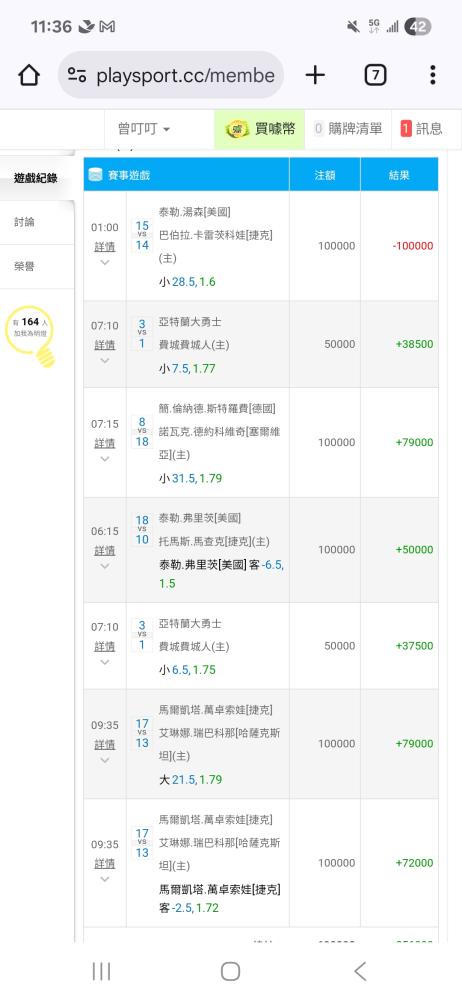Open the browser three-dot menu
The height and width of the screenshot is (1000, 462).
coord(433,75)
